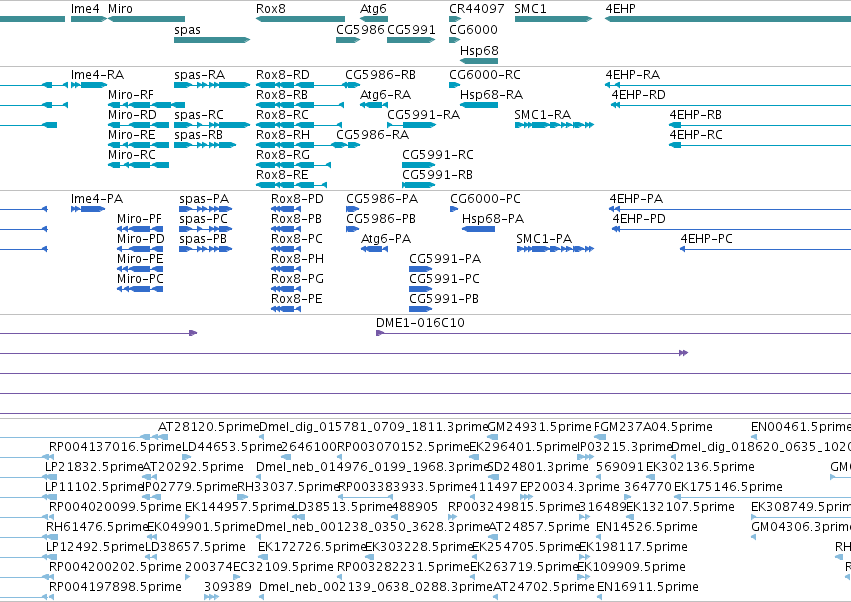This screenshot has width=851, height=602.
Task: Select the Atg6-RA transcript label
Action: click(x=385, y=95)
